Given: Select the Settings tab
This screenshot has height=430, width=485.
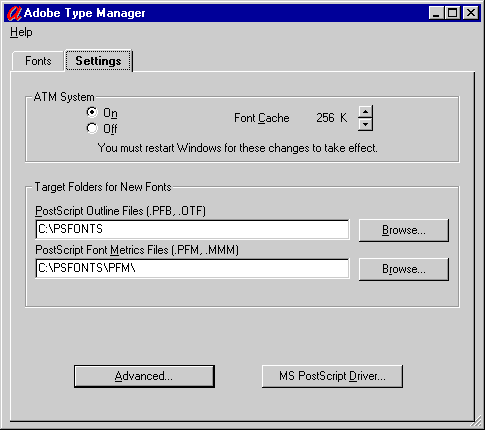Looking at the screenshot, I should click(98, 61).
